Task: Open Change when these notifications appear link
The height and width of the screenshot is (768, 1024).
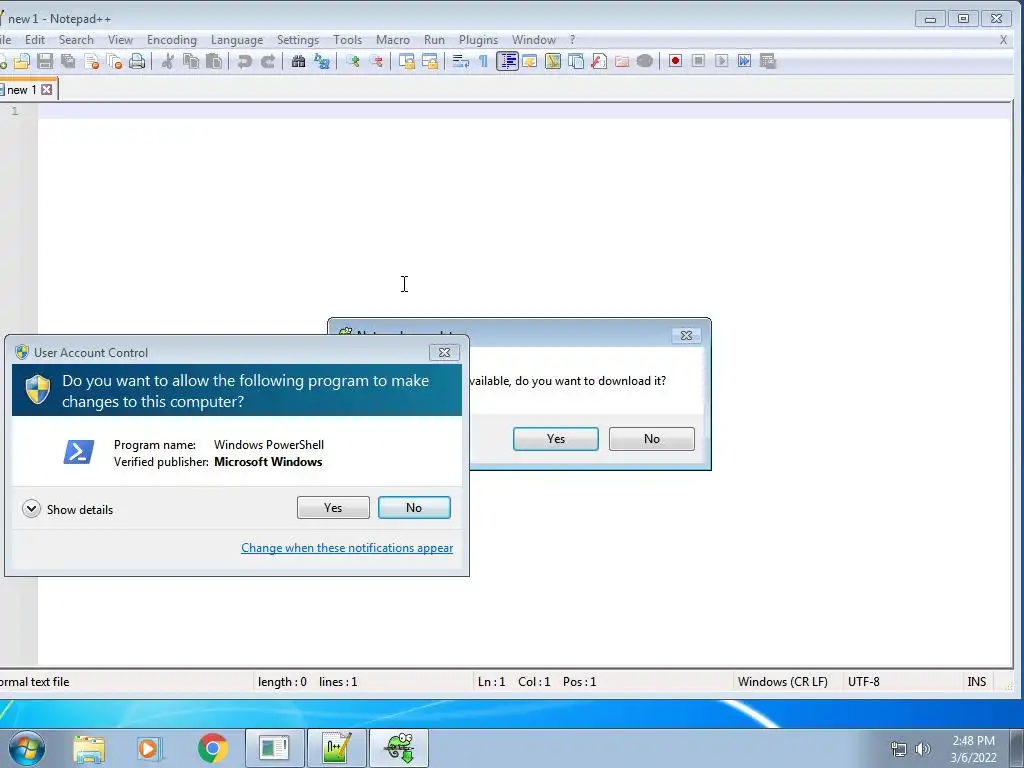Action: tap(347, 548)
